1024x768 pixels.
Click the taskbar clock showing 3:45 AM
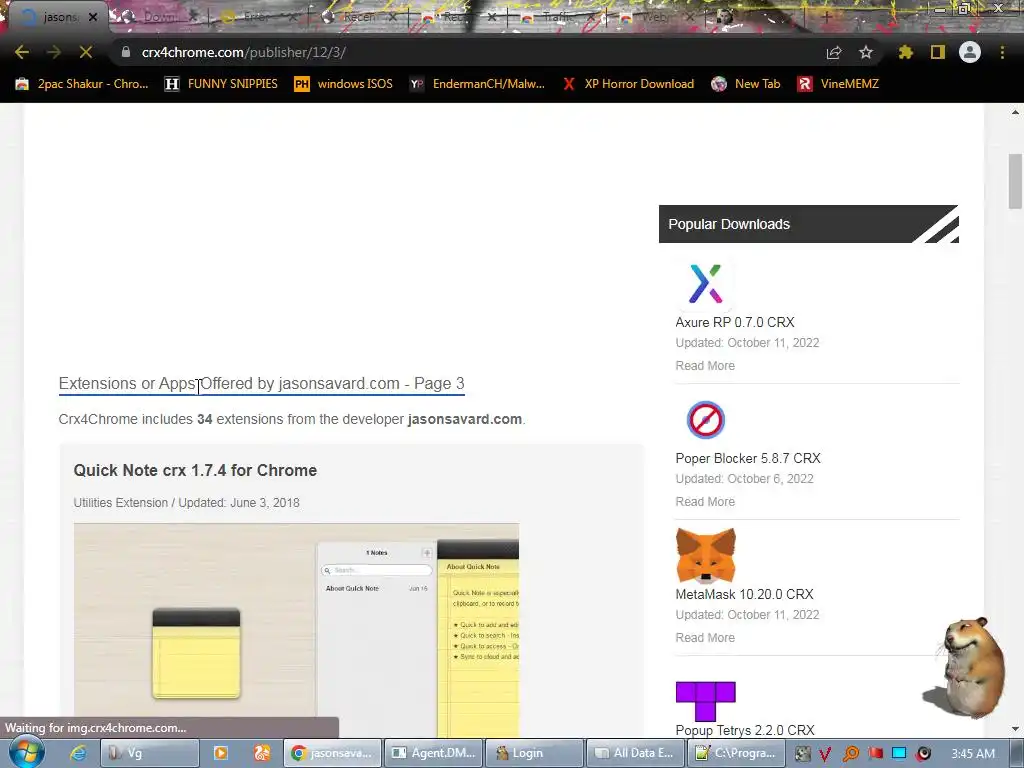coord(973,754)
